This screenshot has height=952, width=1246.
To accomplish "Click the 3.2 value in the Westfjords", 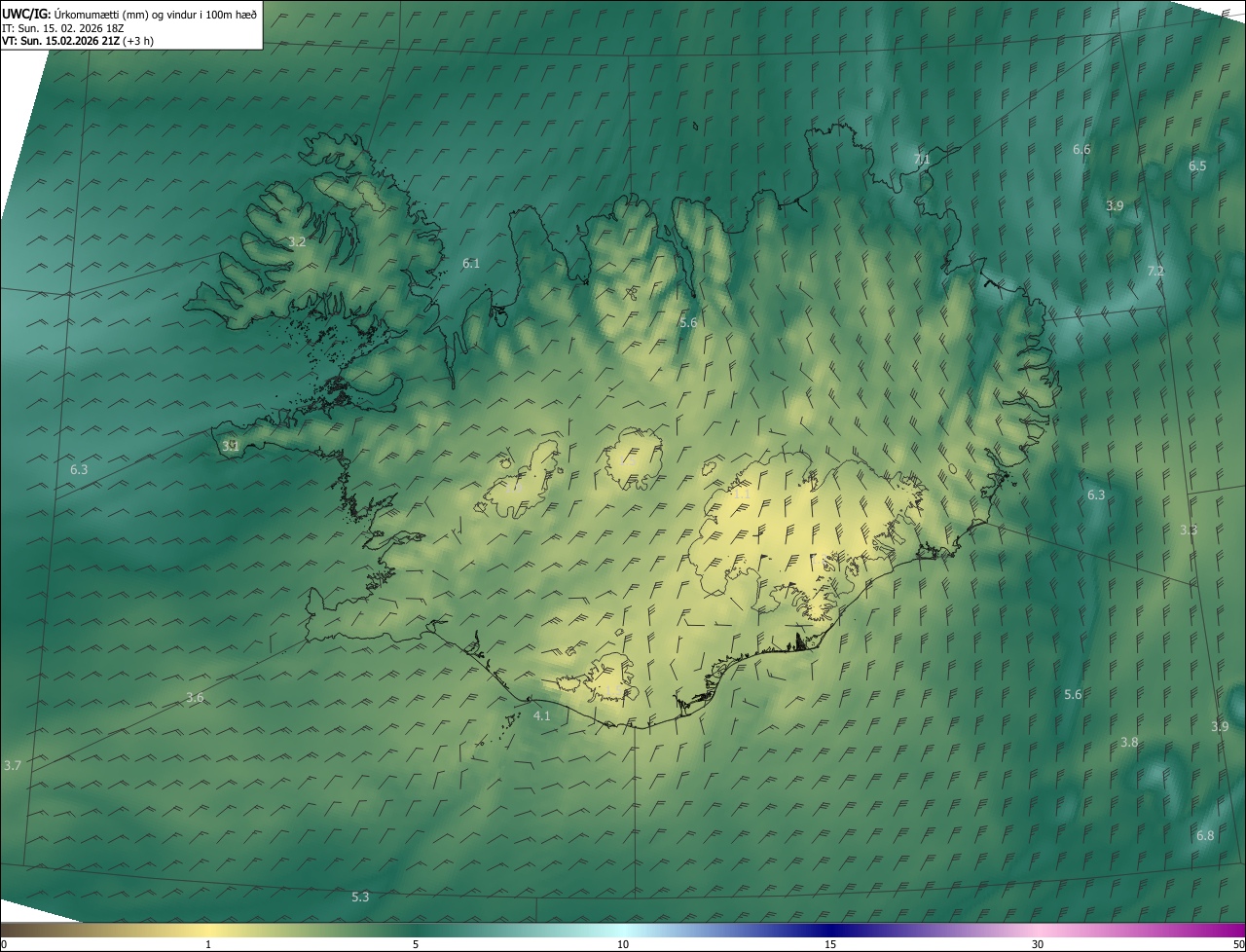I will (298, 241).
